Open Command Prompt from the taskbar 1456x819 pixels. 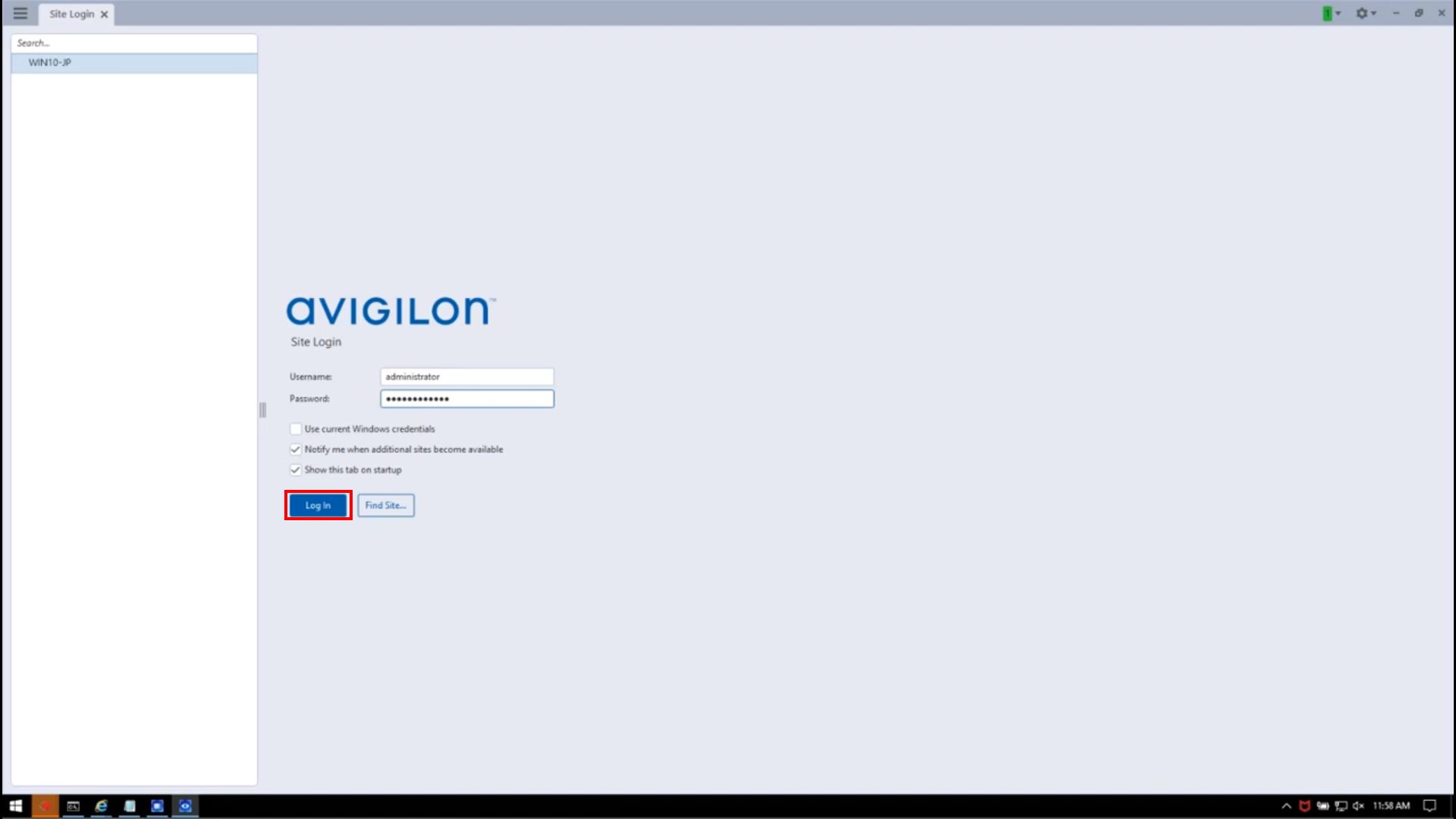coord(72,806)
